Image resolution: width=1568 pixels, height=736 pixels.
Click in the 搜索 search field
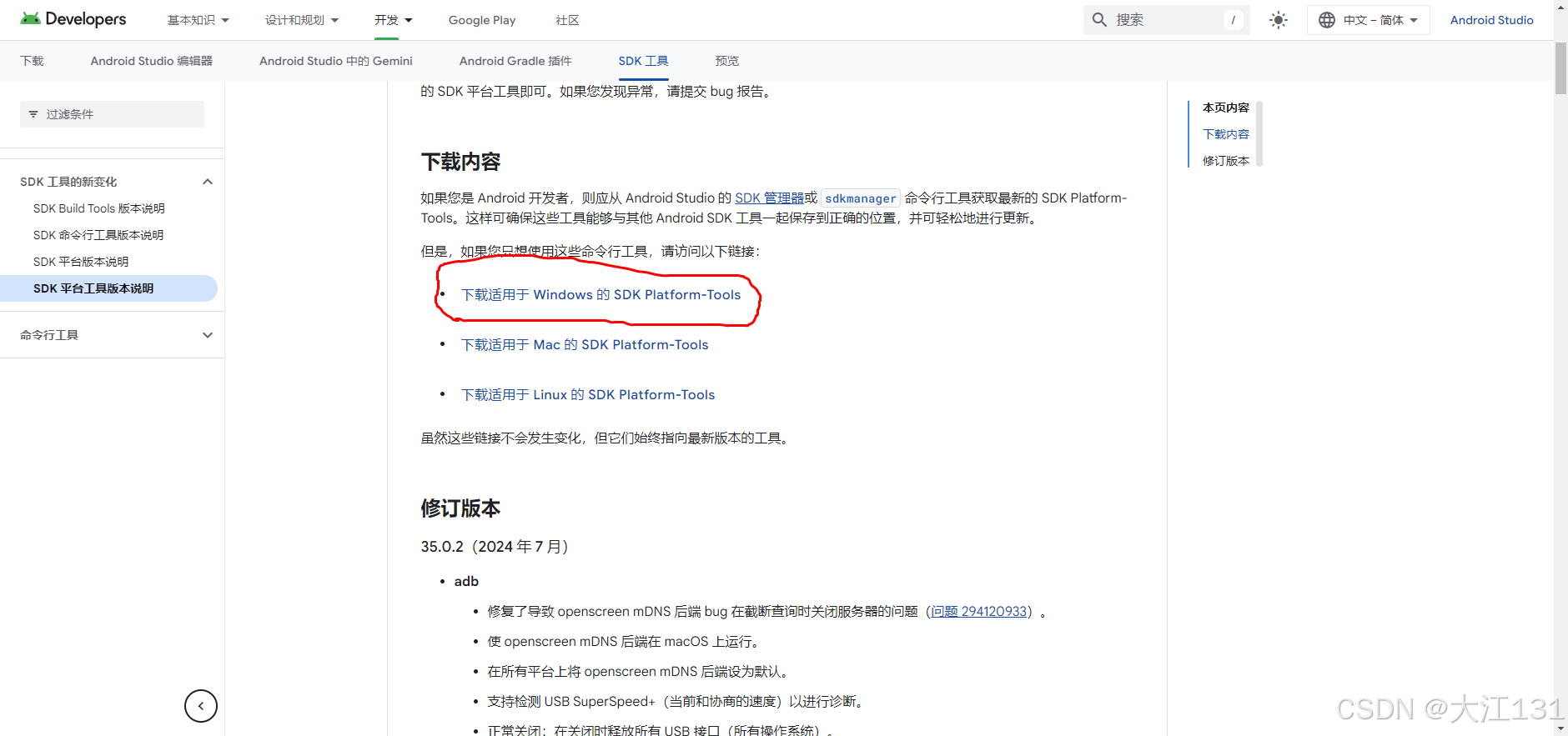coord(1166,20)
